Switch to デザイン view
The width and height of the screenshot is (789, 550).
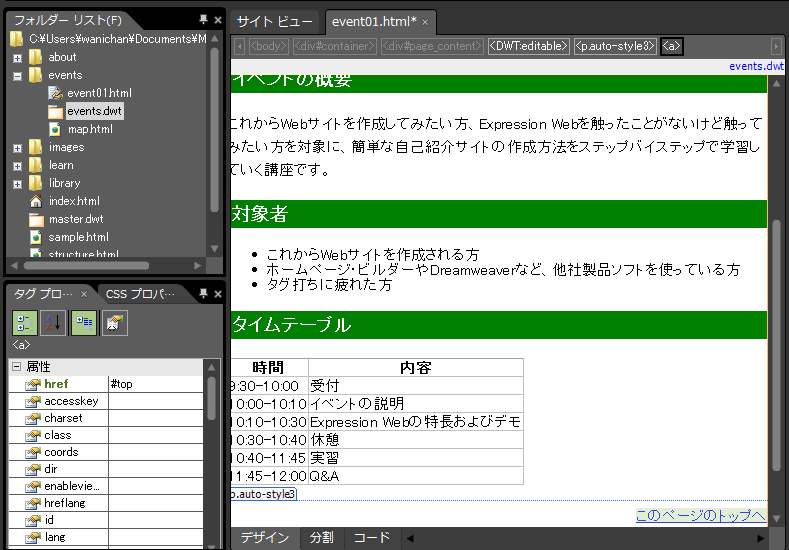(x=265, y=538)
